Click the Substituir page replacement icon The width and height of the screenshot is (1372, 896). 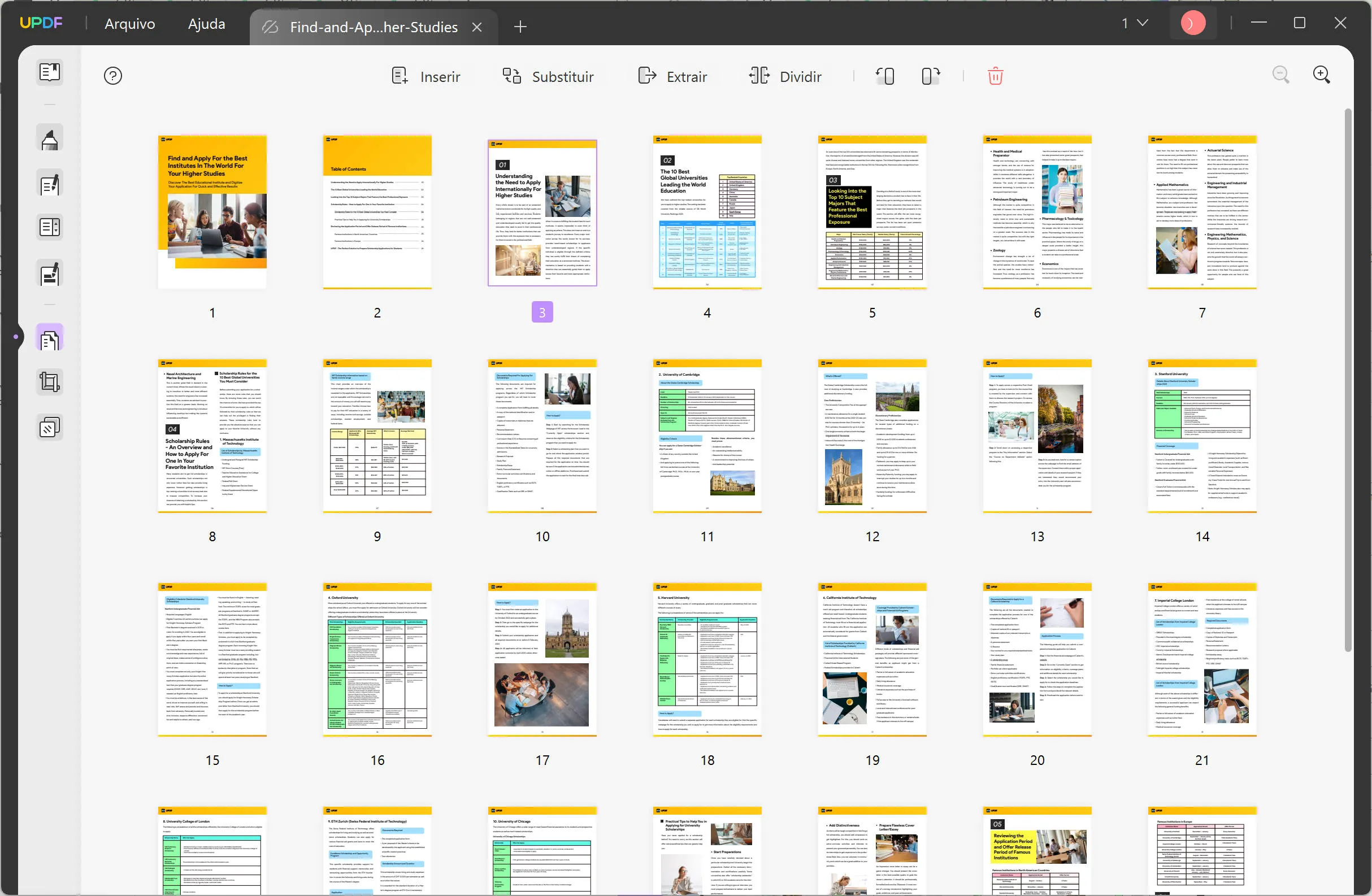coord(511,75)
